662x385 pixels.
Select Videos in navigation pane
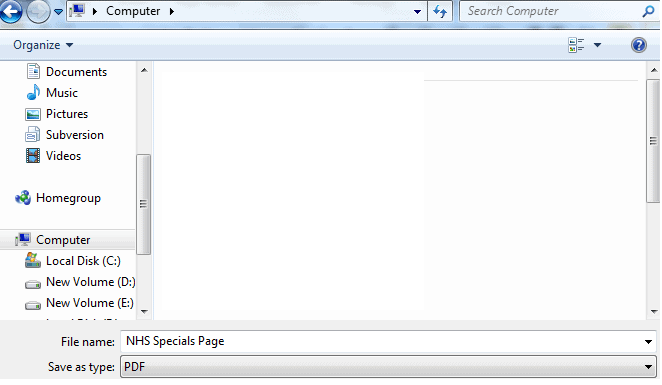point(63,156)
